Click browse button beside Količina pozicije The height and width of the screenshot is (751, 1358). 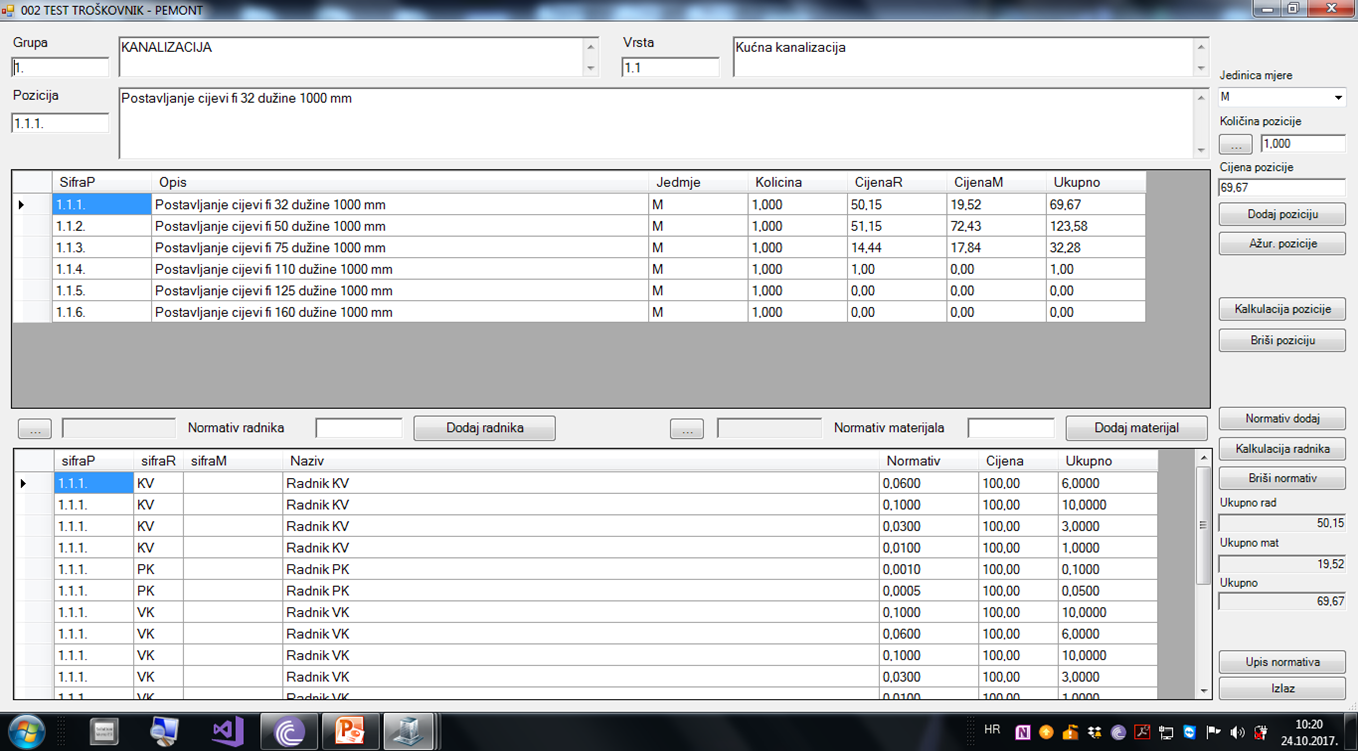(1235, 144)
